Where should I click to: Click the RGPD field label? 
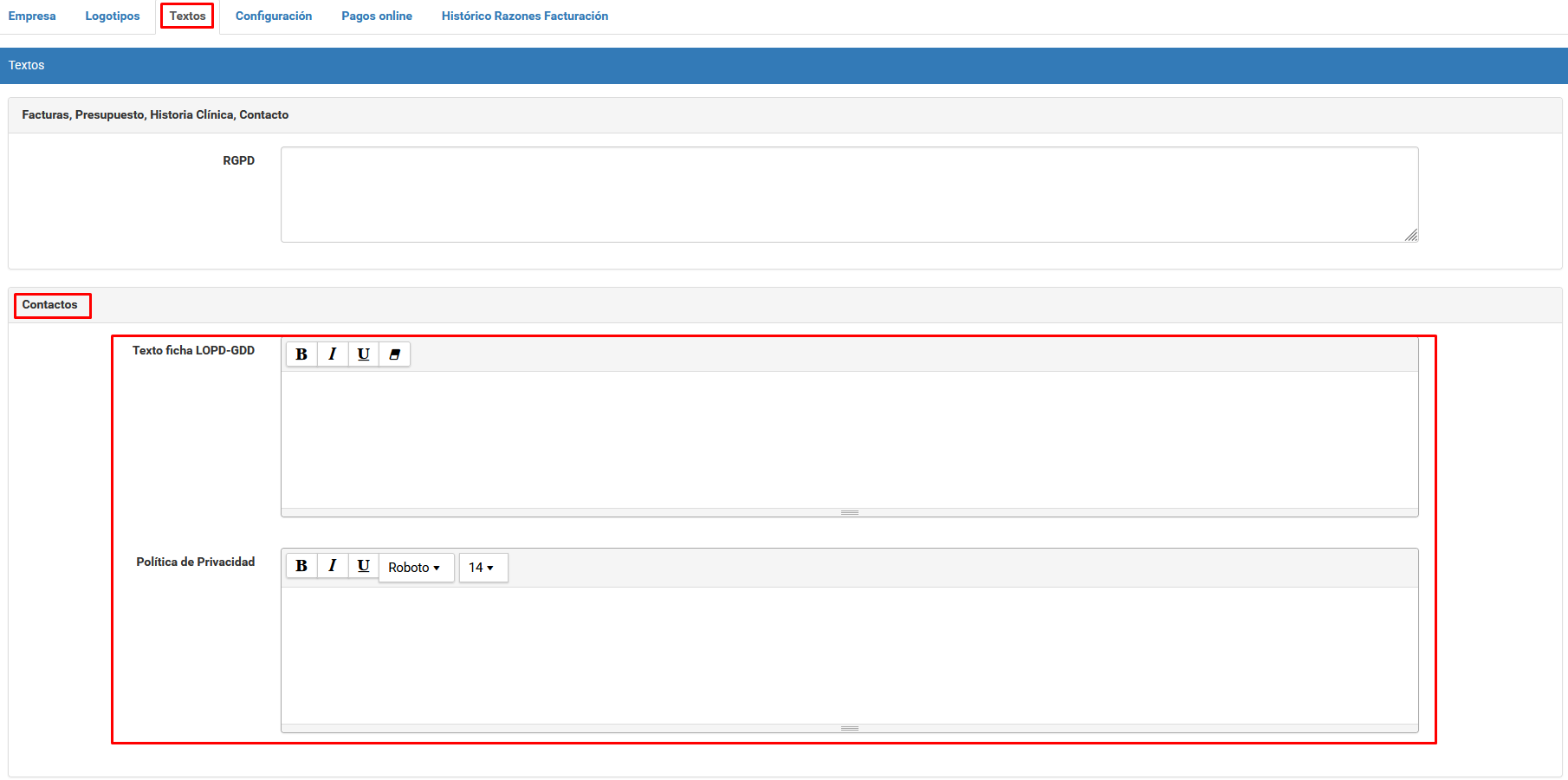(239, 161)
